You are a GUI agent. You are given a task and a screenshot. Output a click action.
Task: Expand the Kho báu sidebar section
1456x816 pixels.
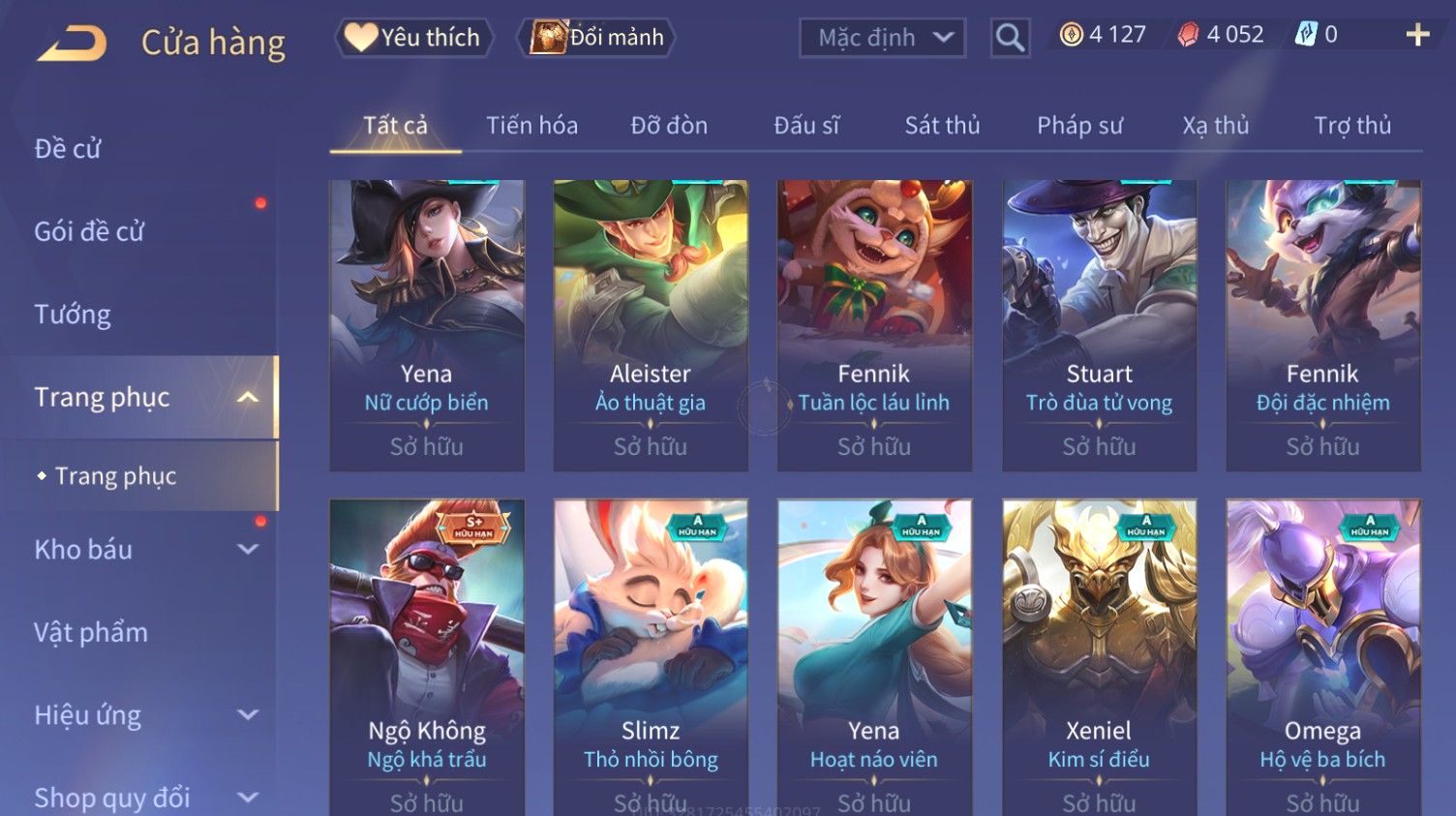[x=248, y=550]
